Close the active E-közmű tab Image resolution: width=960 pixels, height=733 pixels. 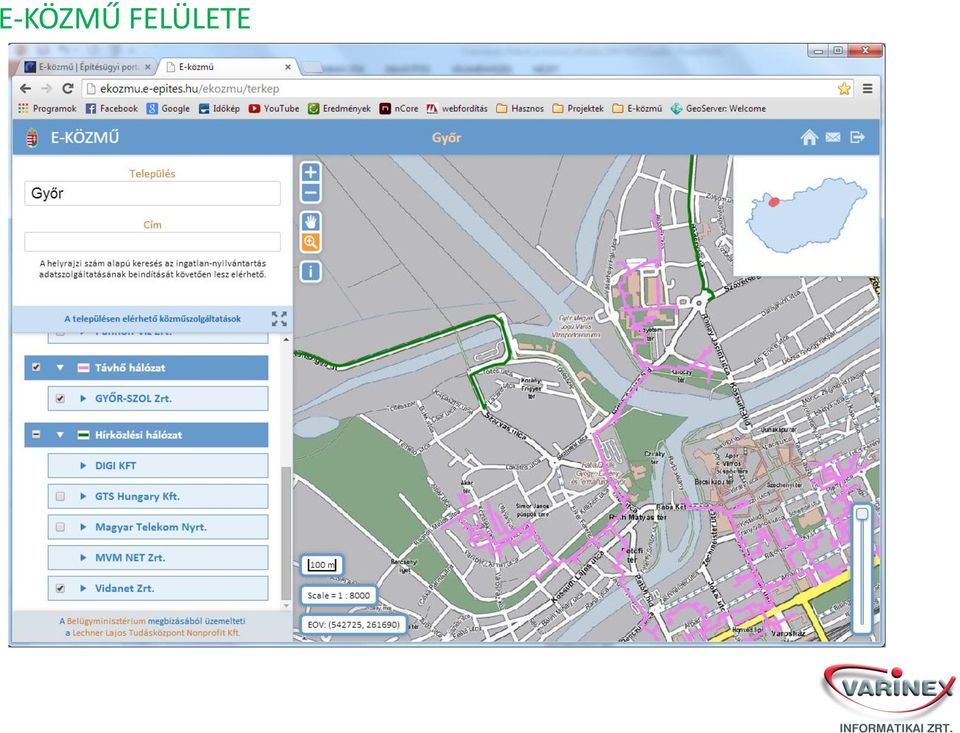pyautogui.click(x=288, y=67)
